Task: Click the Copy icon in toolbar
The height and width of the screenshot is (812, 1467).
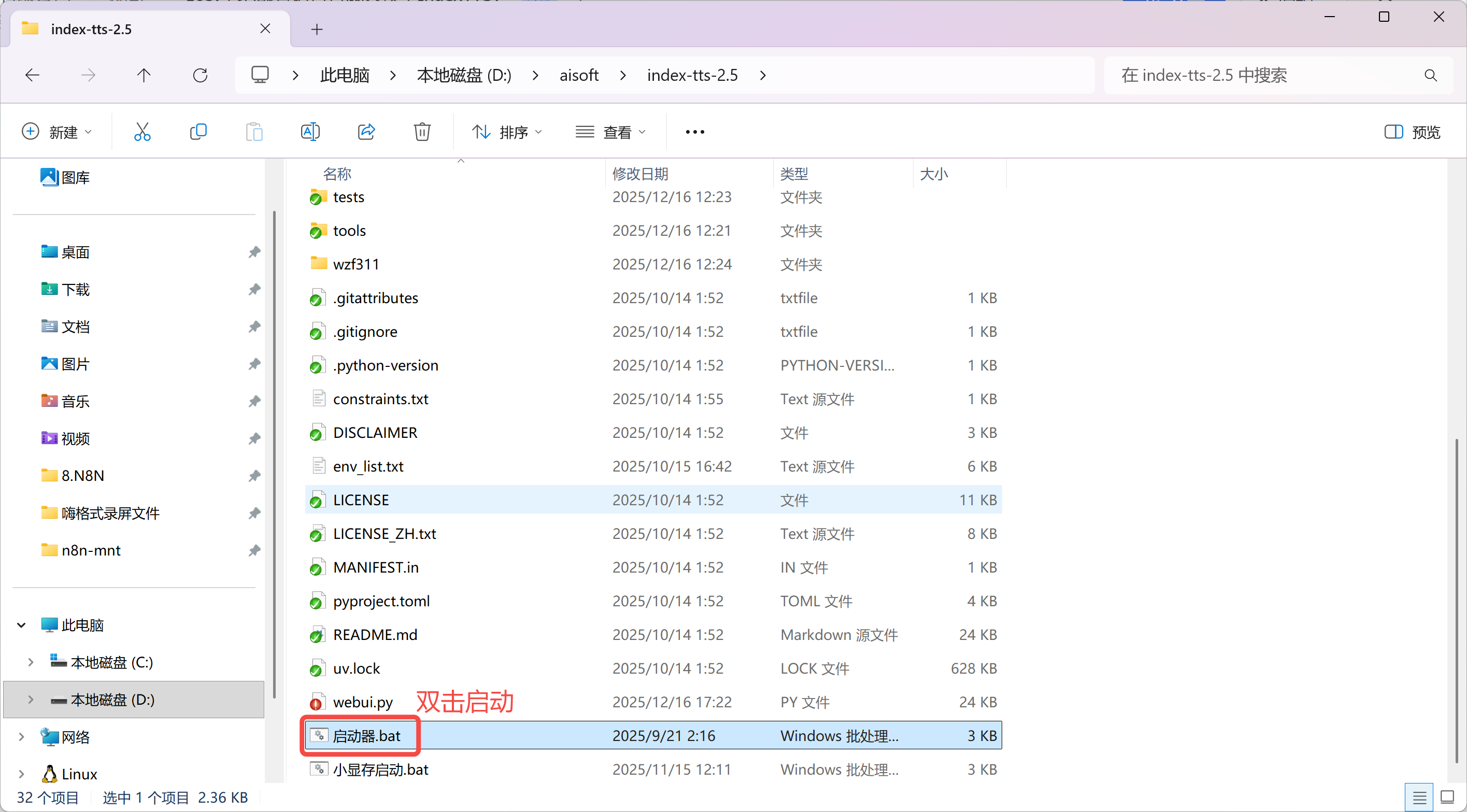Action: pyautogui.click(x=197, y=132)
